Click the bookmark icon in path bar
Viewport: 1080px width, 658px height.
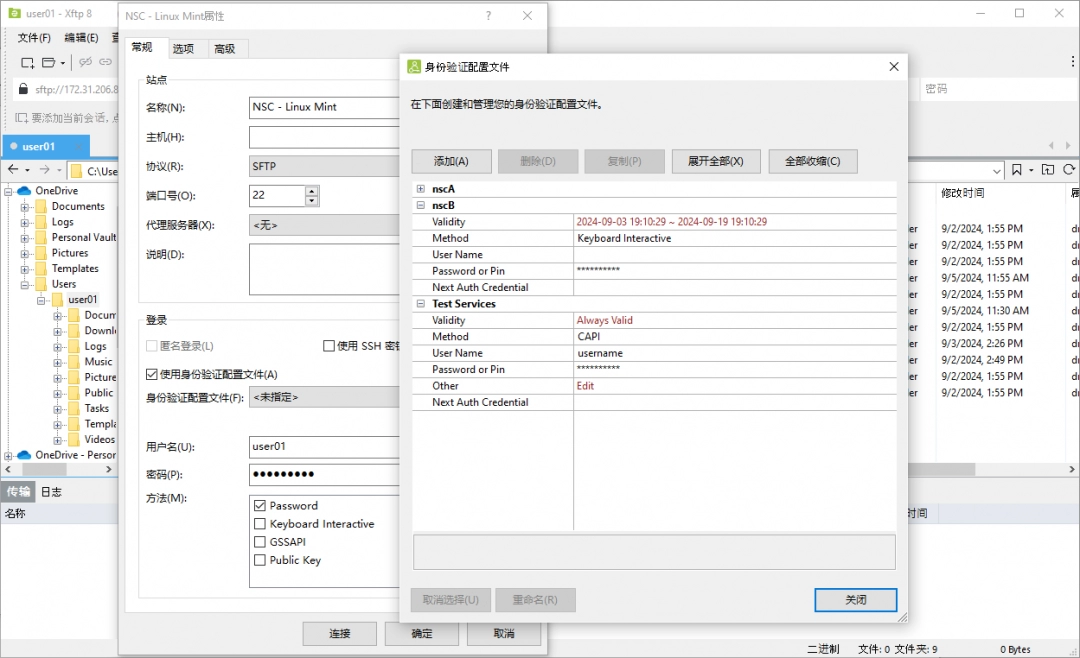[1017, 170]
